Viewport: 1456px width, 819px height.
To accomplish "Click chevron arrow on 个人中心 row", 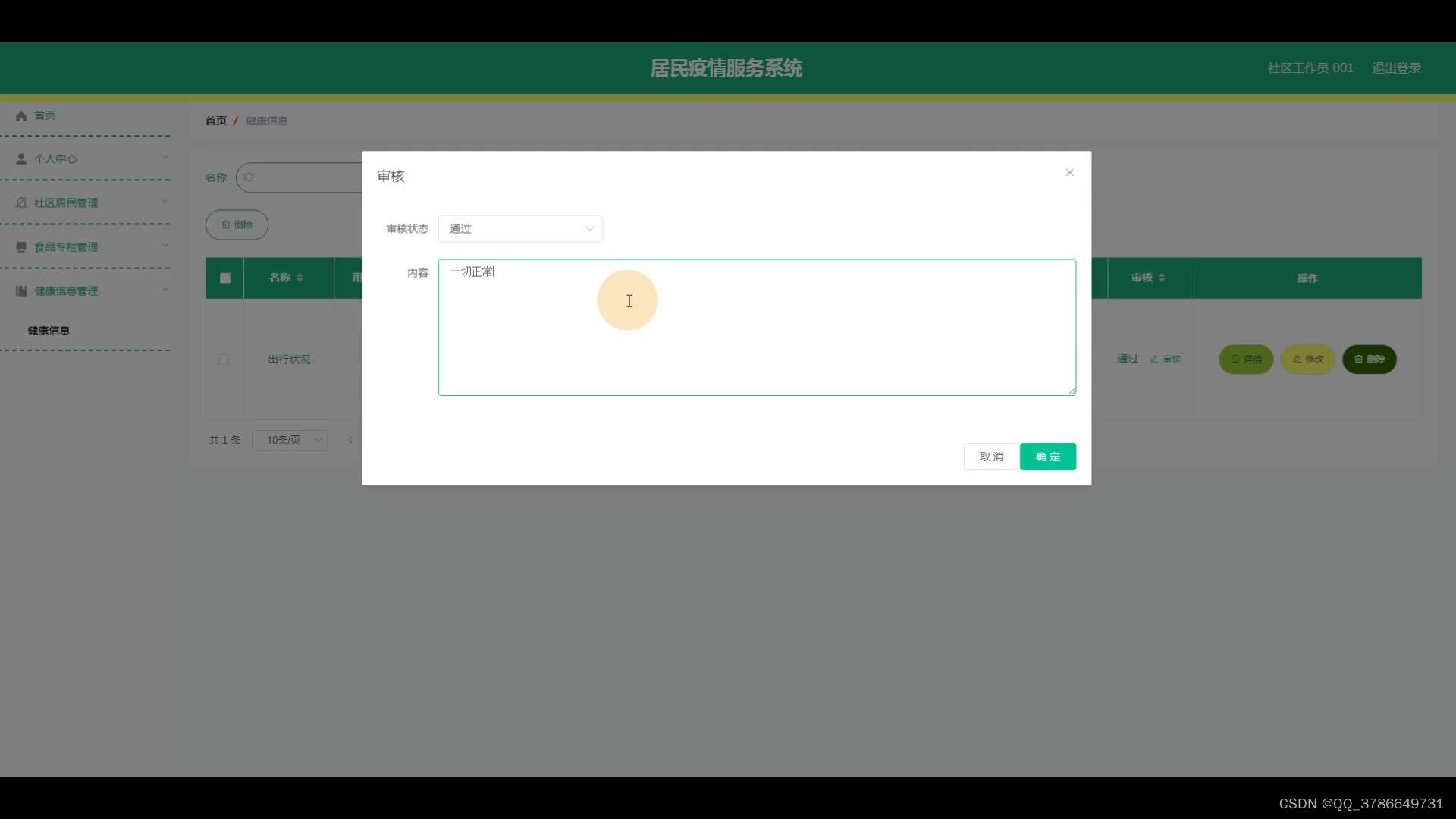I will 165,158.
